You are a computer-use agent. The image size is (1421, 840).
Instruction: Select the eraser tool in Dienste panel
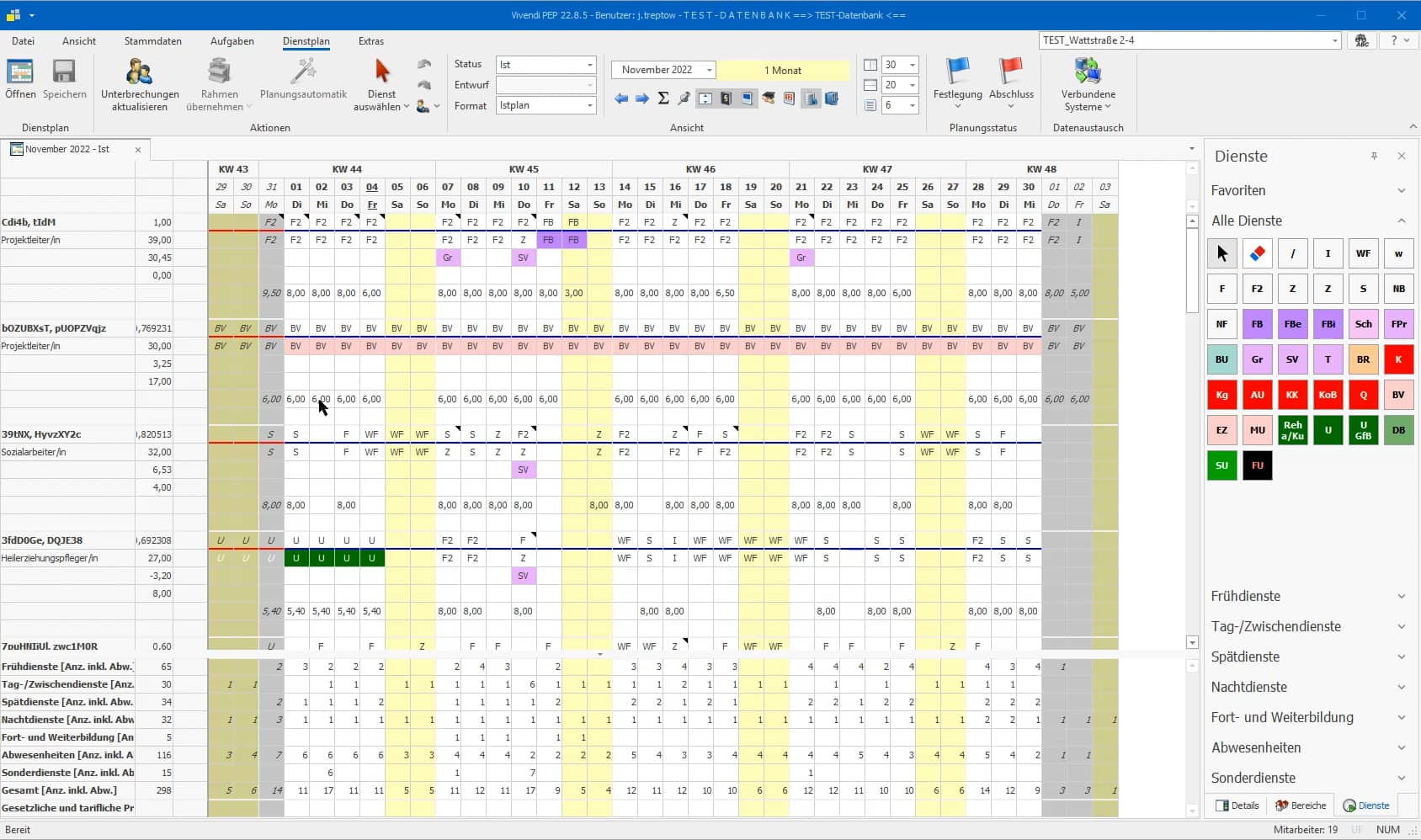[1257, 253]
